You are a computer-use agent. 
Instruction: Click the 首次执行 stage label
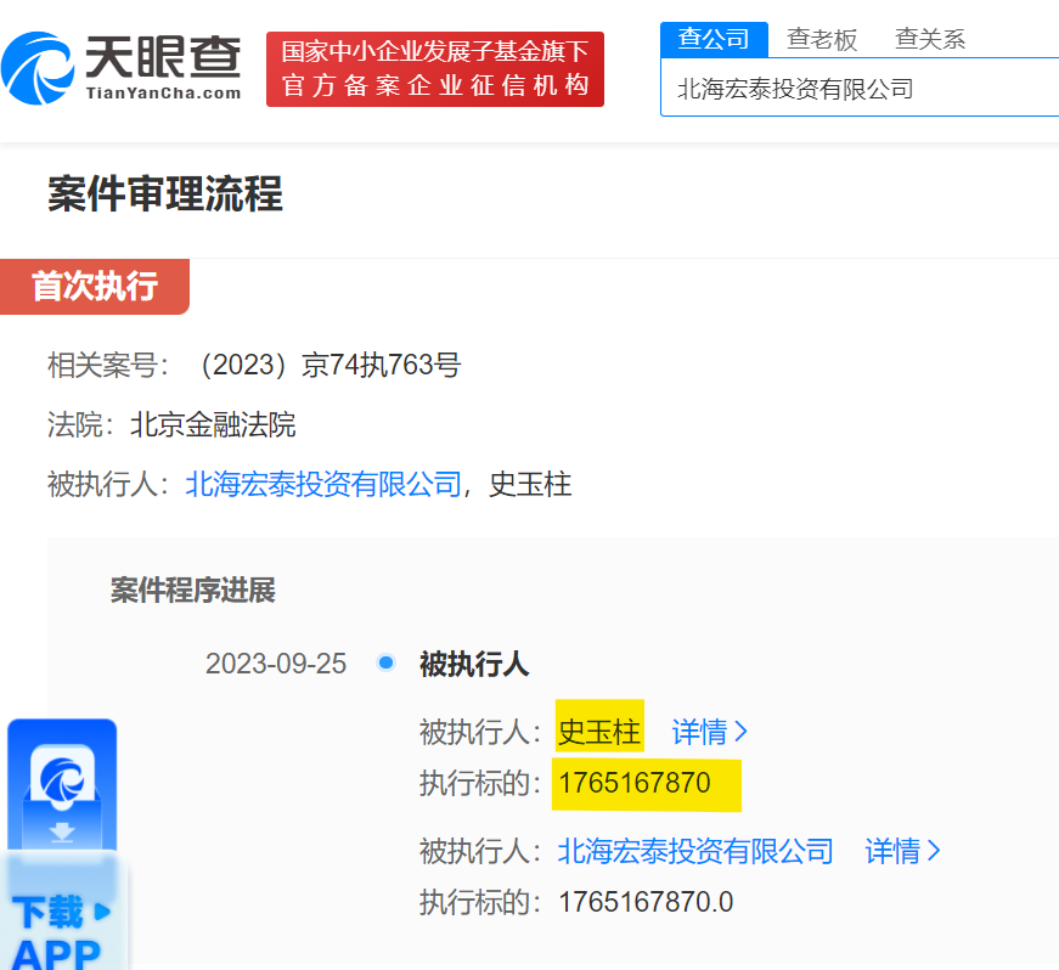click(x=95, y=286)
